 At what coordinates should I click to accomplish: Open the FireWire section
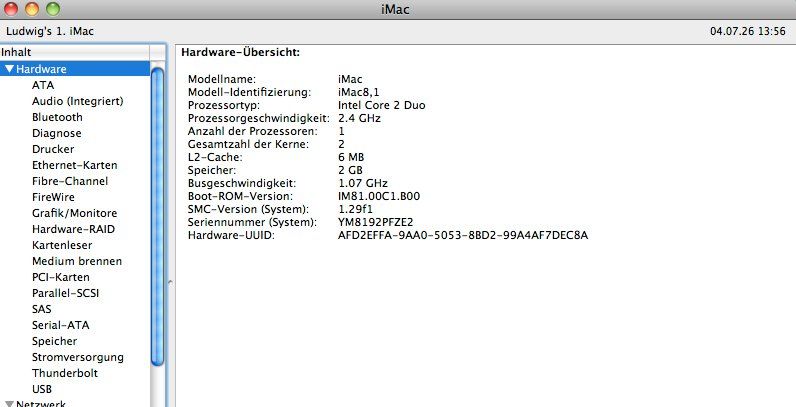coord(53,197)
